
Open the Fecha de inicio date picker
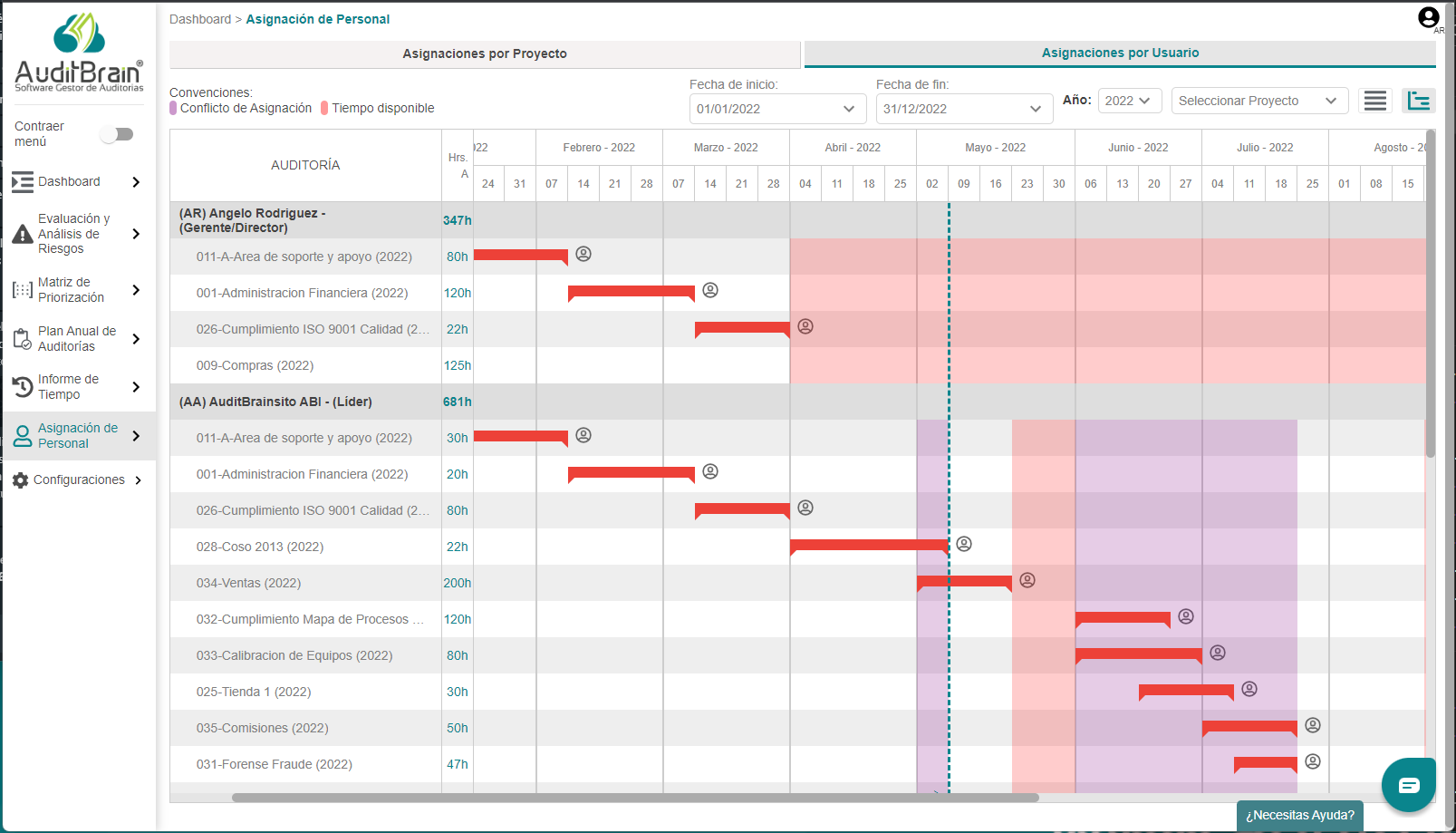click(776, 109)
